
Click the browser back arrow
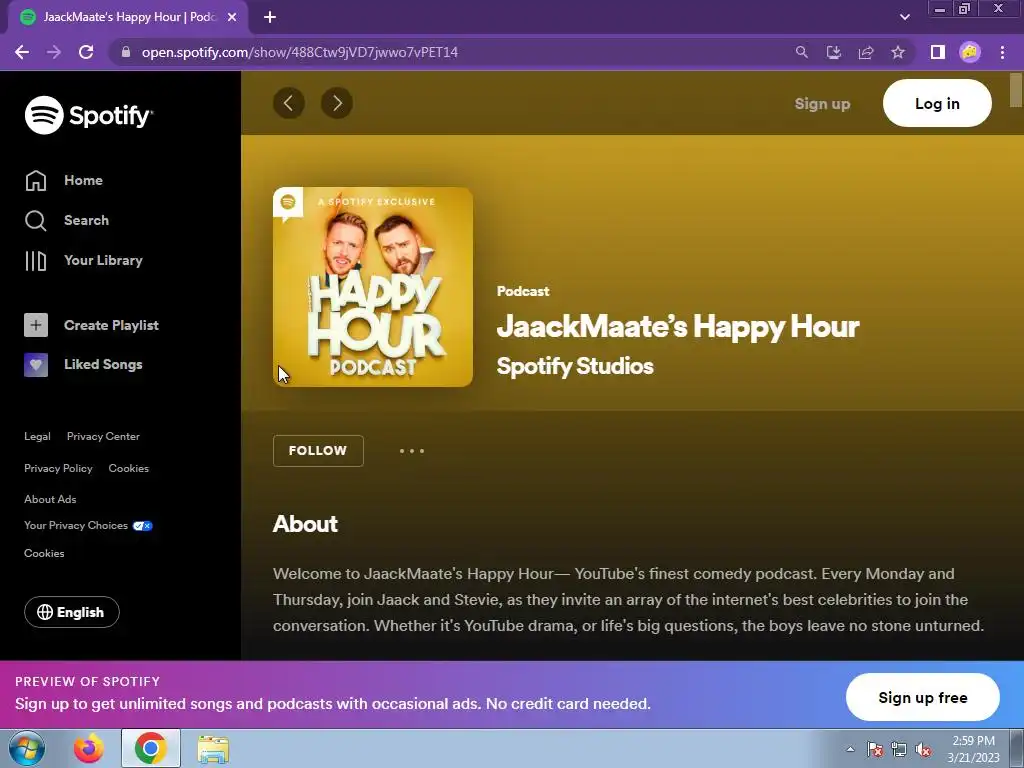tap(22, 52)
